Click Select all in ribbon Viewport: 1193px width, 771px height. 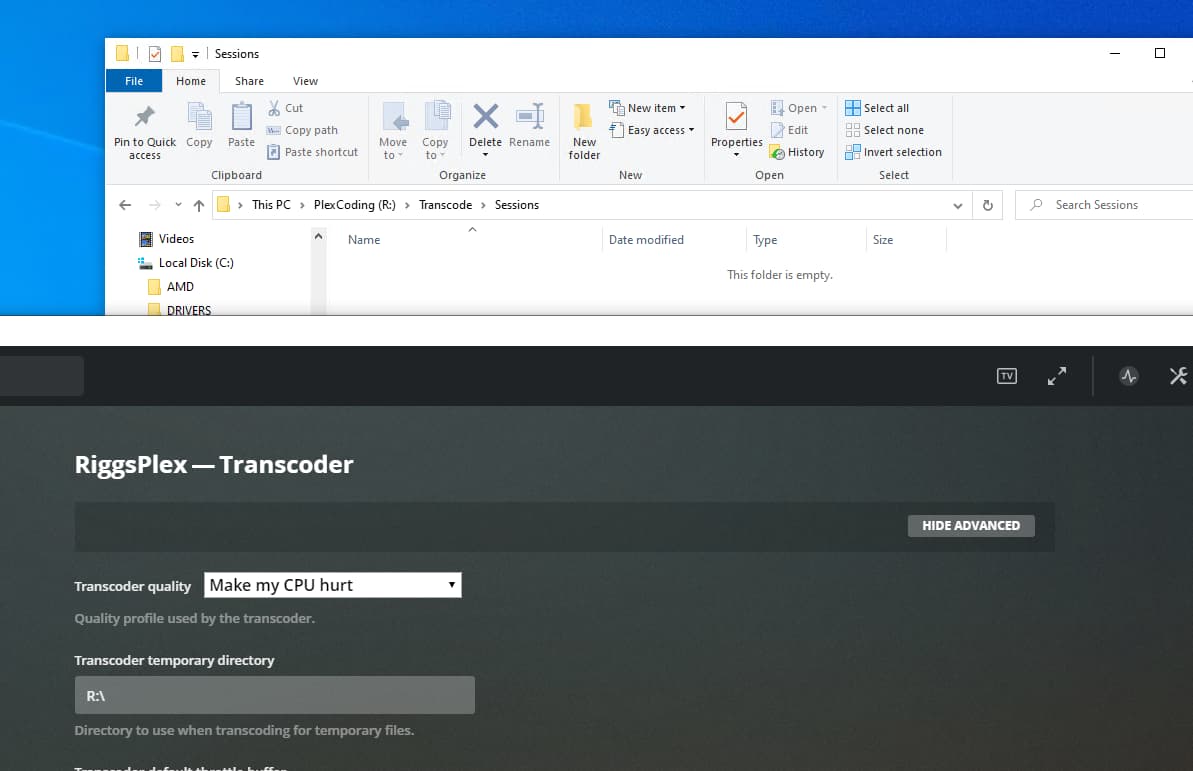tap(877, 108)
